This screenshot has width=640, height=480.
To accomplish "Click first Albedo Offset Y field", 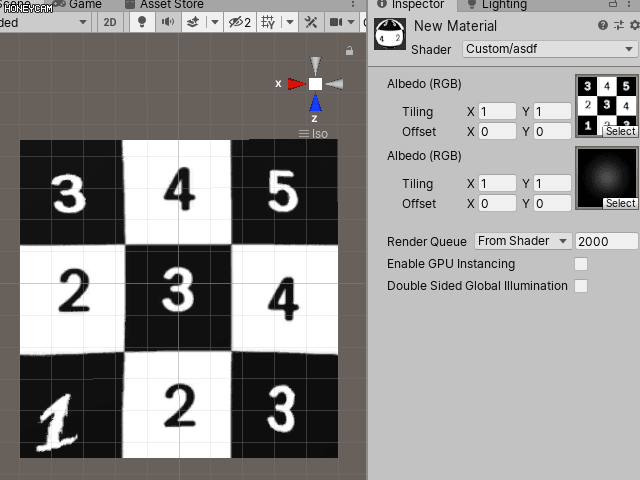I will (552, 131).
